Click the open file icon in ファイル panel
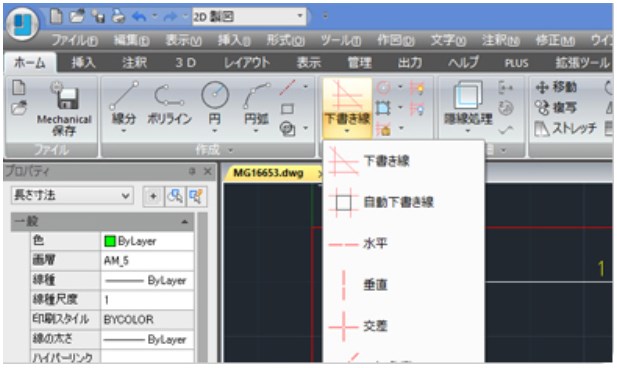This screenshot has height=368, width=617. (18, 108)
